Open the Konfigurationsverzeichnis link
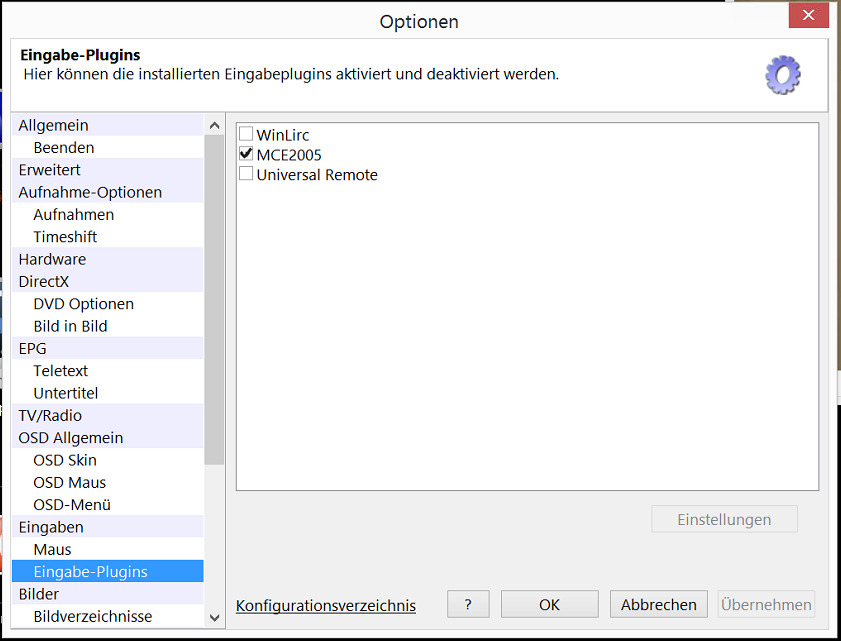 pos(326,605)
